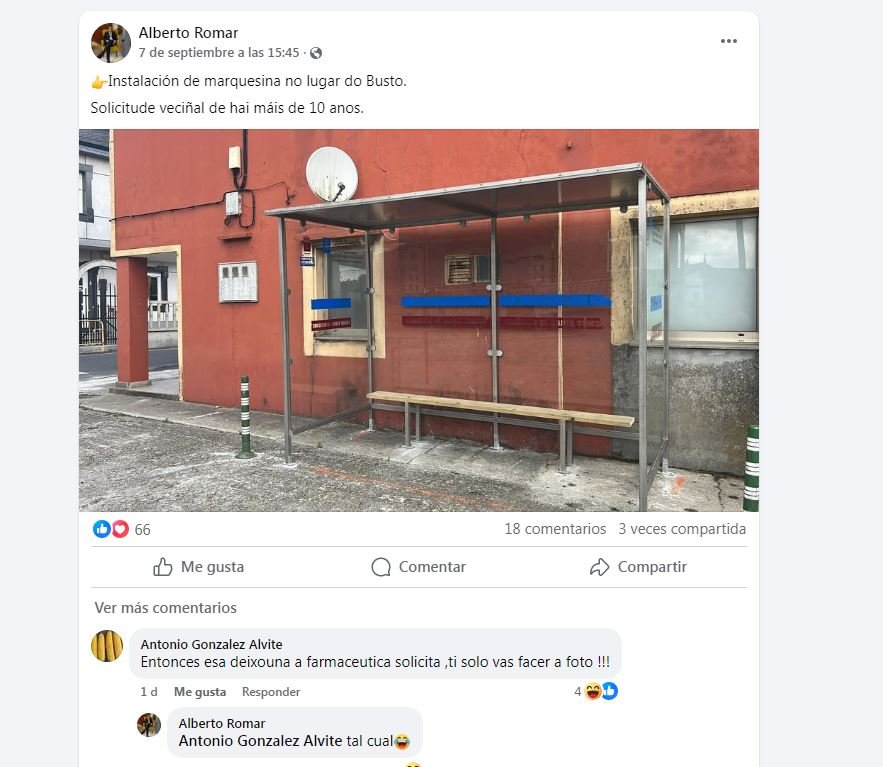Open the bus shelter photo

(418, 320)
